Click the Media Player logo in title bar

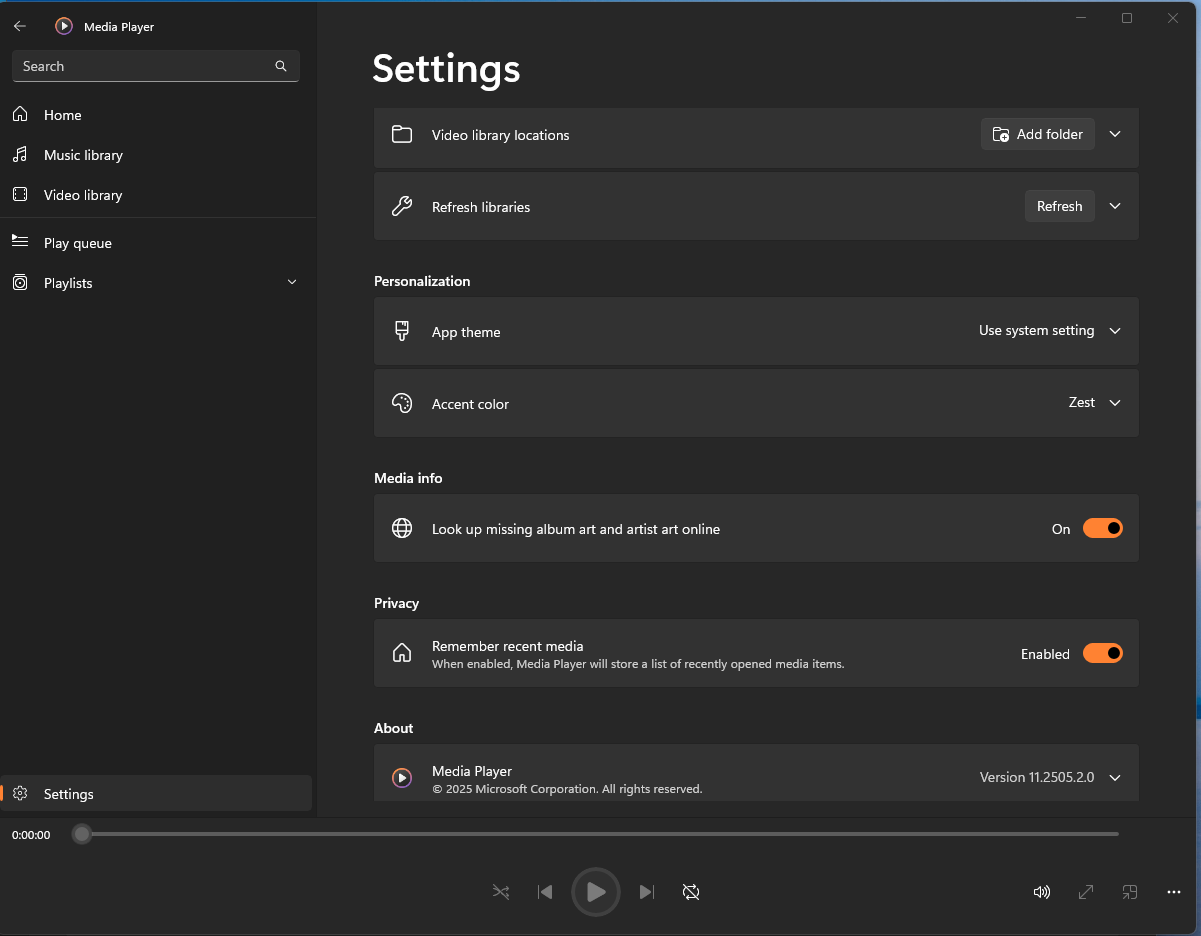coord(64,27)
